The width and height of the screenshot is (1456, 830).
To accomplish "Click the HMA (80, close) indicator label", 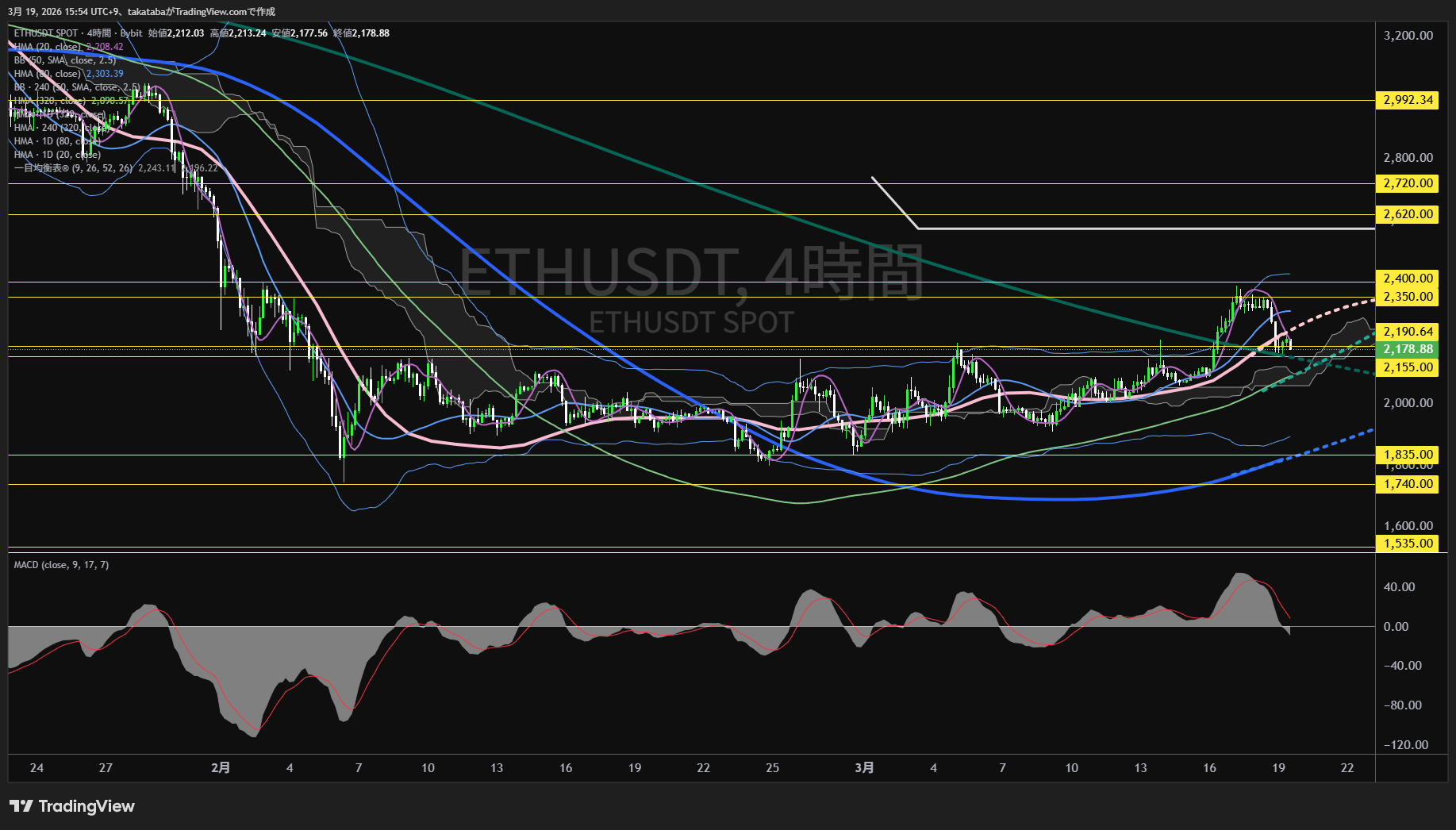I will point(48,74).
